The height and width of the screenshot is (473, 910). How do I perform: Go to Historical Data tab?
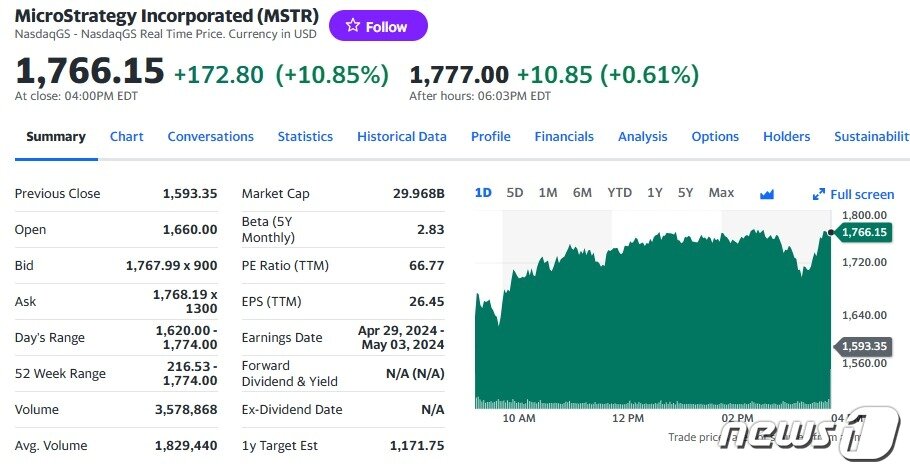coord(402,137)
